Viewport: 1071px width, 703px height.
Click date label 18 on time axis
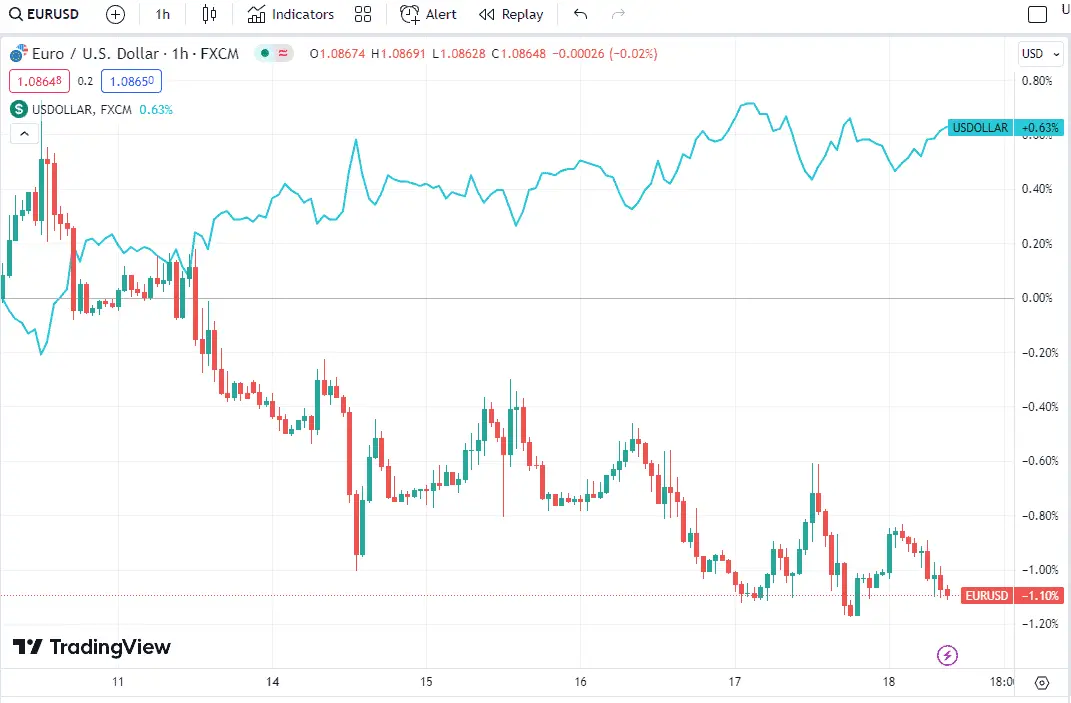(x=889, y=682)
